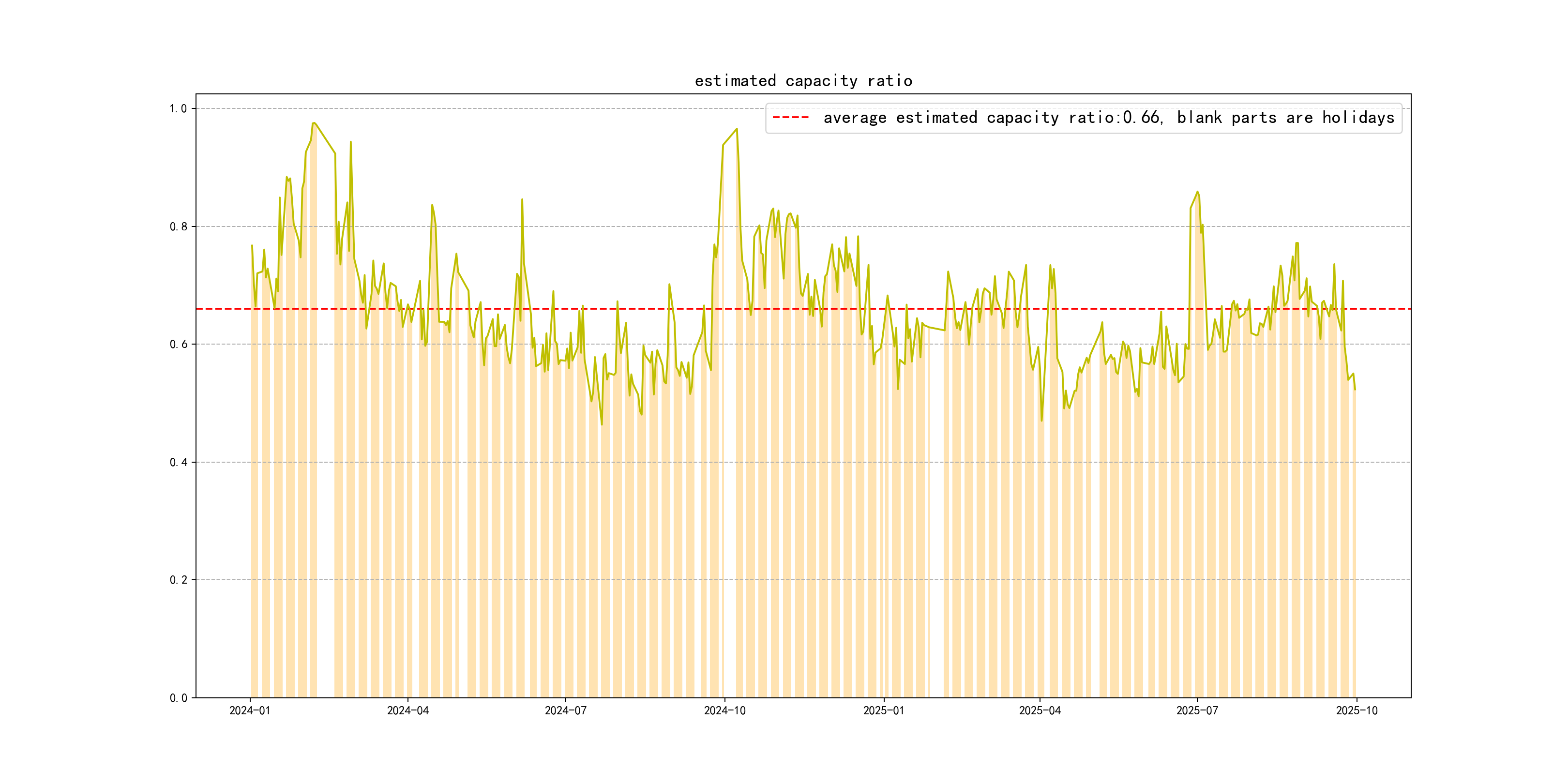
Task: Click the 2024-01 x-axis label
Action: 250,711
